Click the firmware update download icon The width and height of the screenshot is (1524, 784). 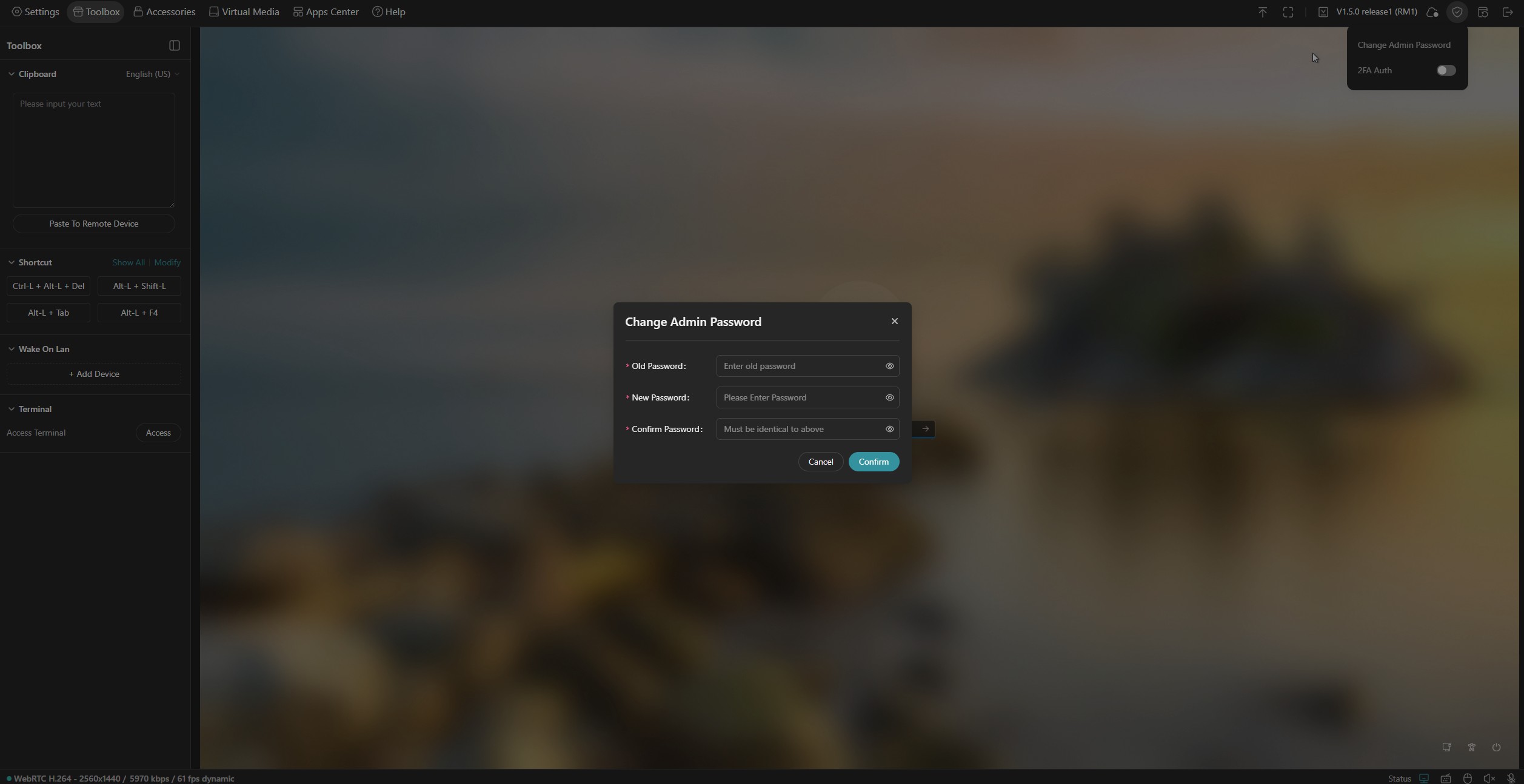pos(1323,12)
